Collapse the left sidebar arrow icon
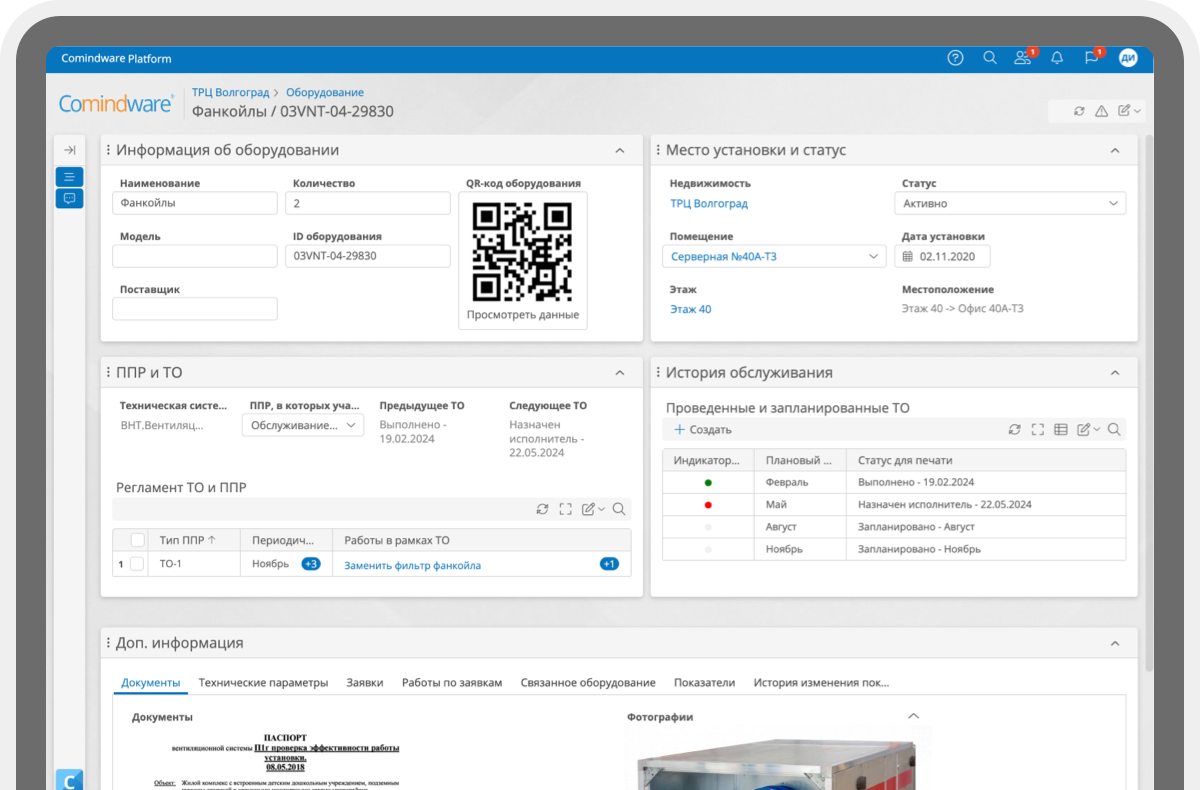 [x=69, y=150]
